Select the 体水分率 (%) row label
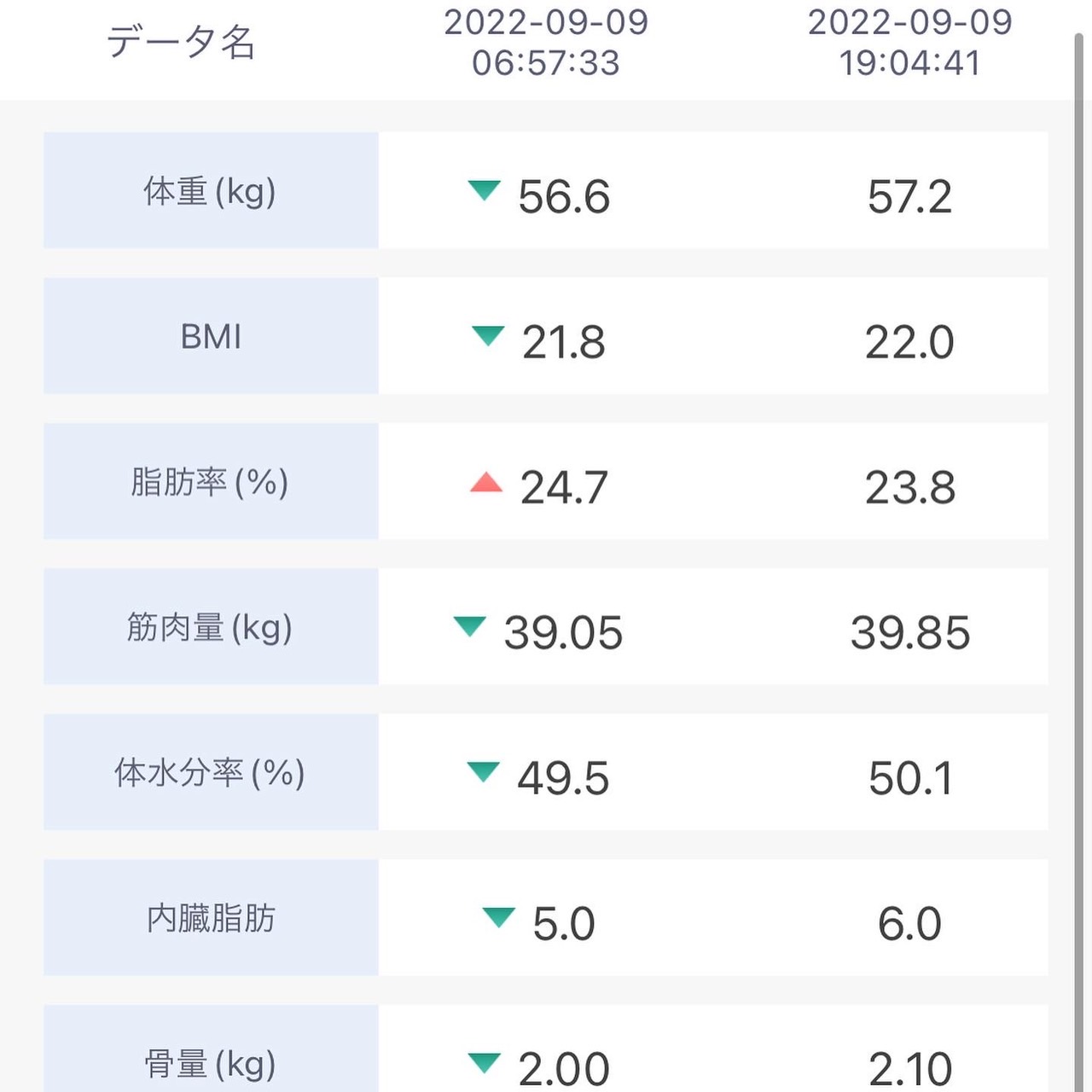 211,772
